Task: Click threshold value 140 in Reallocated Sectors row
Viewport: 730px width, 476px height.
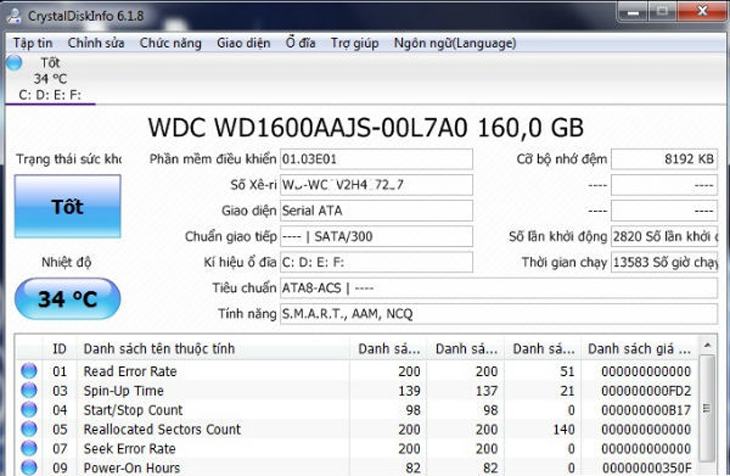Action: 564,429
